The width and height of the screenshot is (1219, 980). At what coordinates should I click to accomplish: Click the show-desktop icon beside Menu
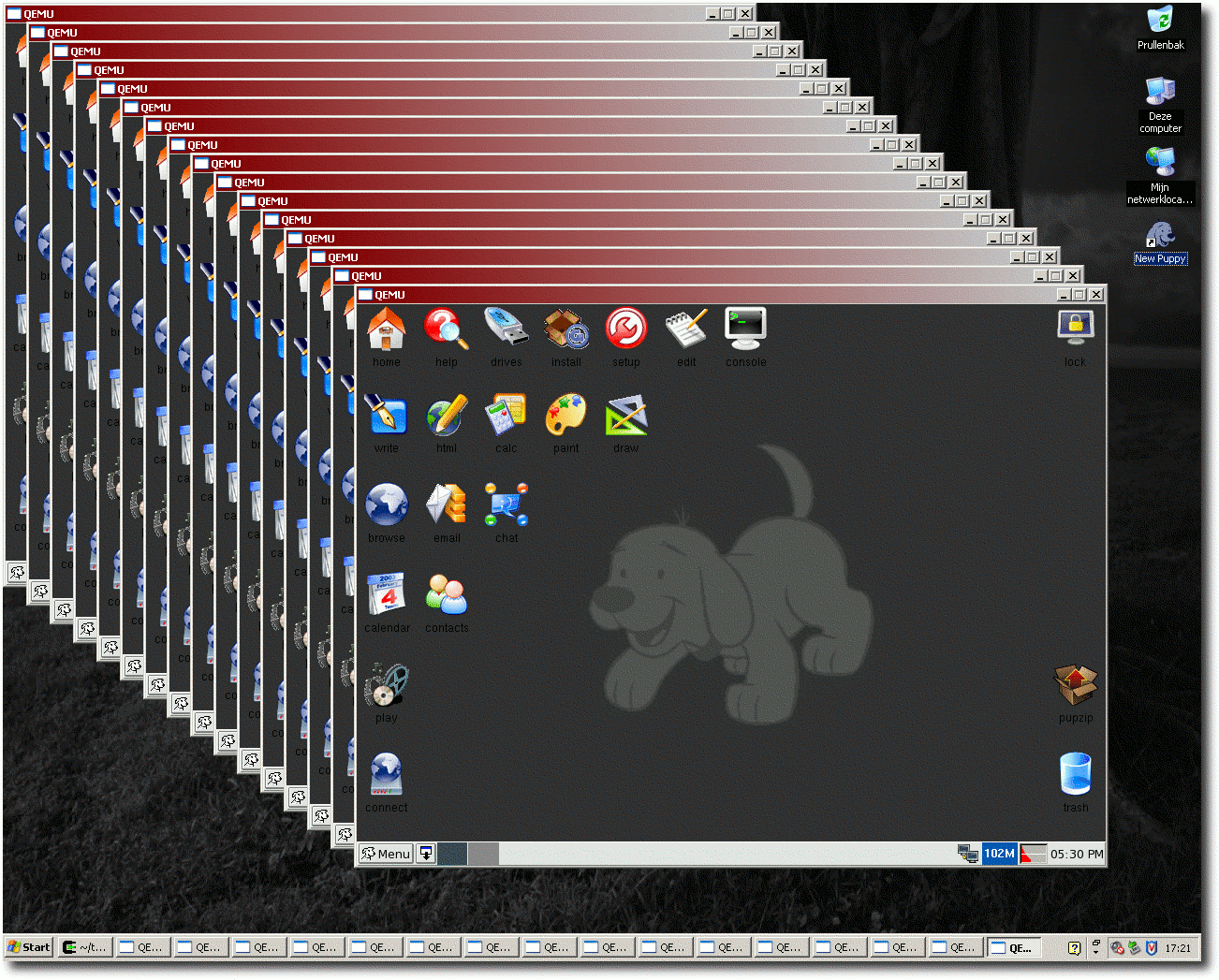(426, 854)
